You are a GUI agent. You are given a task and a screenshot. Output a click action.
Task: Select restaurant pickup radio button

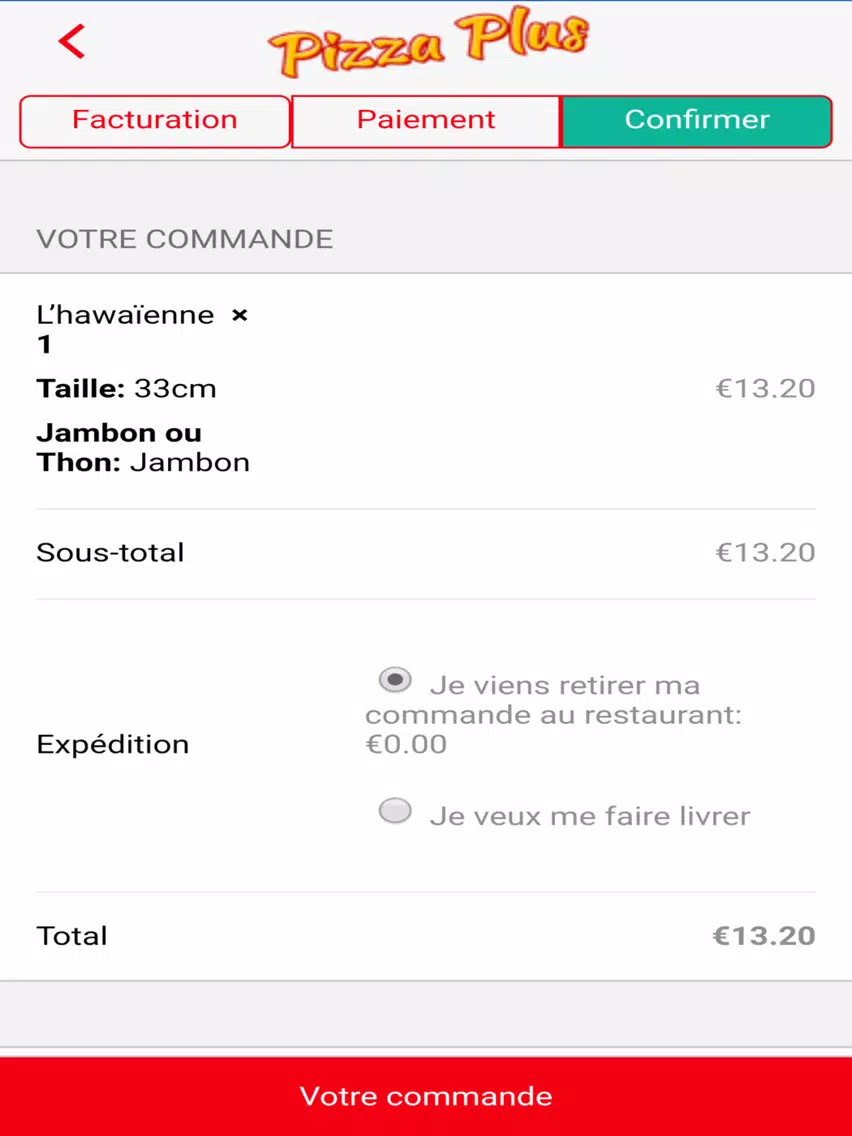tap(395, 680)
